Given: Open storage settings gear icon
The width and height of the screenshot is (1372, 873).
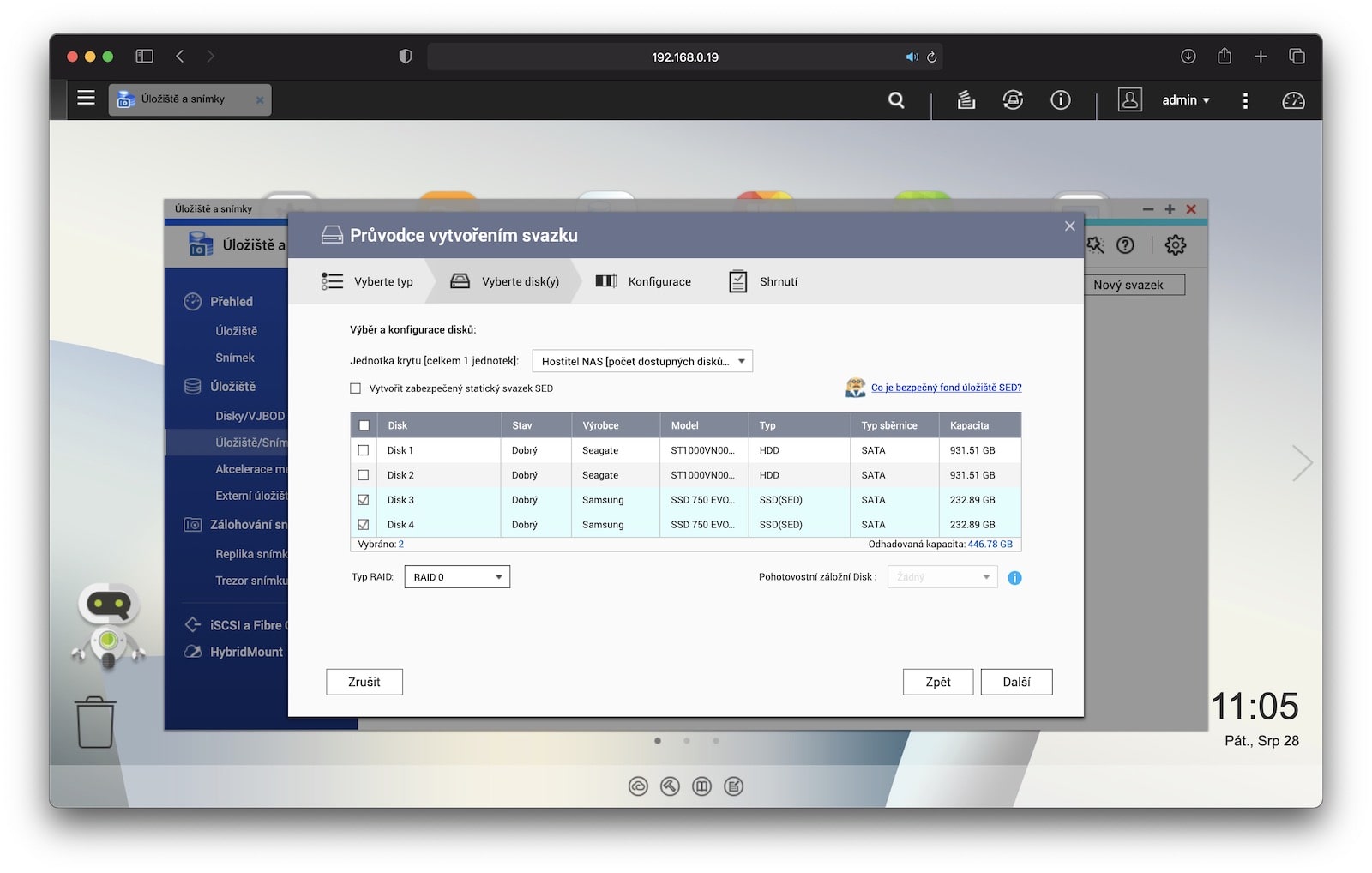Looking at the screenshot, I should pyautogui.click(x=1175, y=245).
